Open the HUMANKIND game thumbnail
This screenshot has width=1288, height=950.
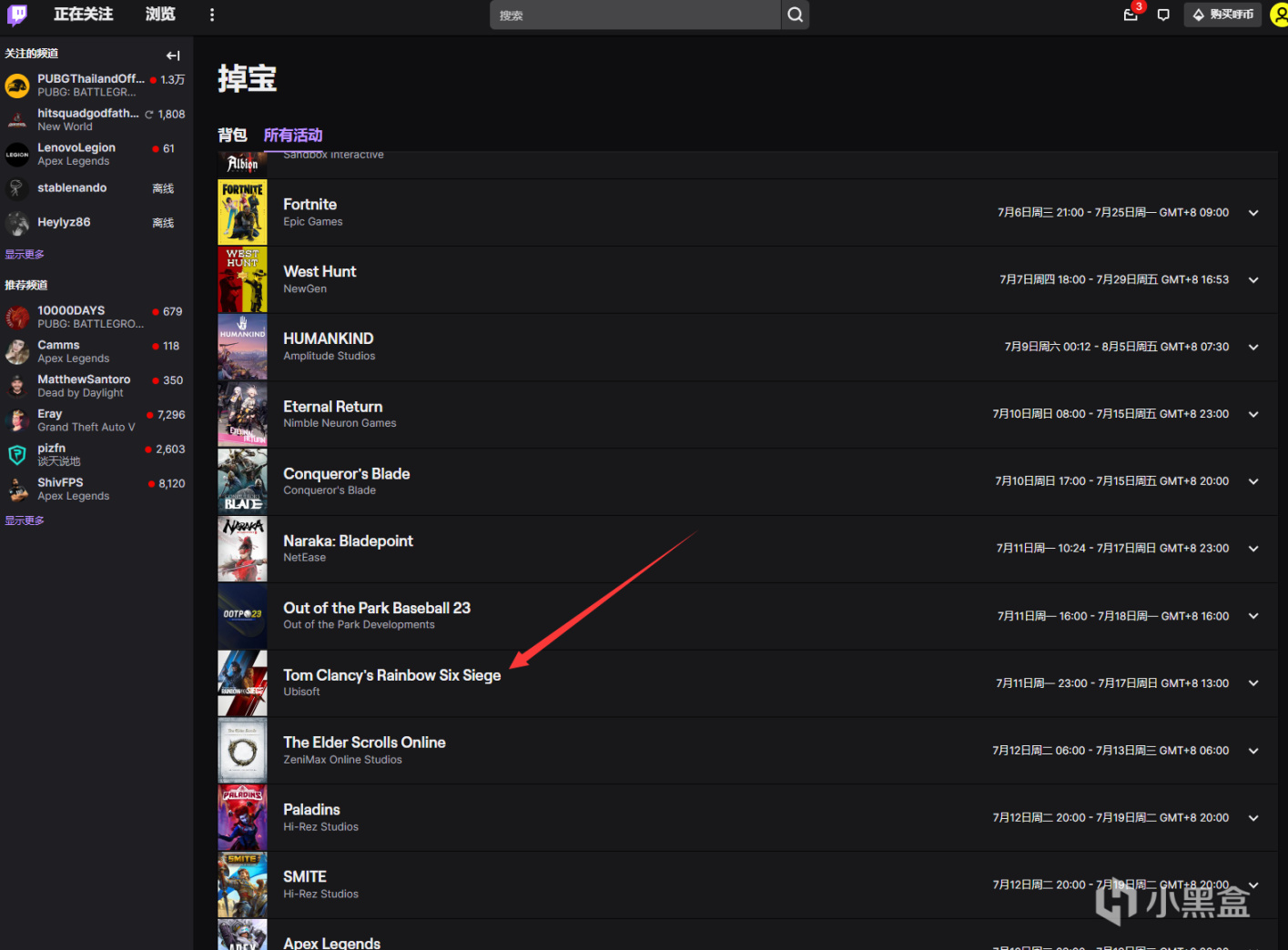click(242, 347)
